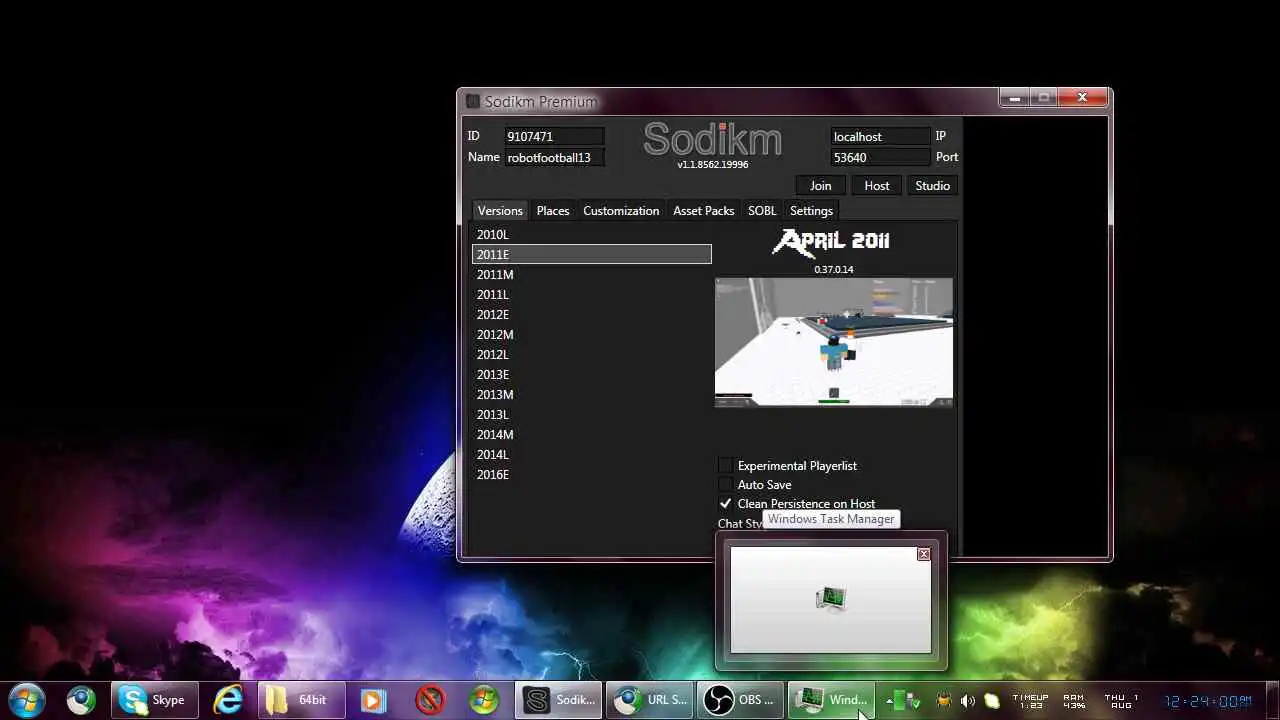
Task: Select version 2013L in list
Action: click(592, 414)
